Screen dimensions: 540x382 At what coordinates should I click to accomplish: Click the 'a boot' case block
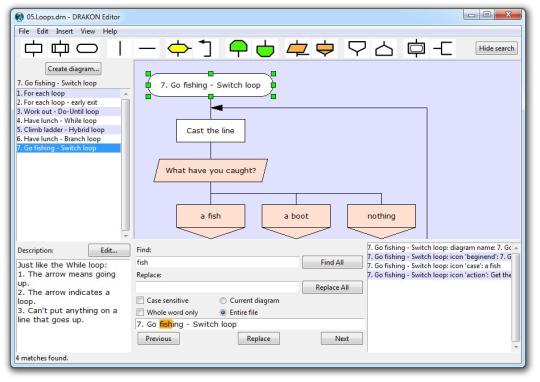[x=296, y=221]
